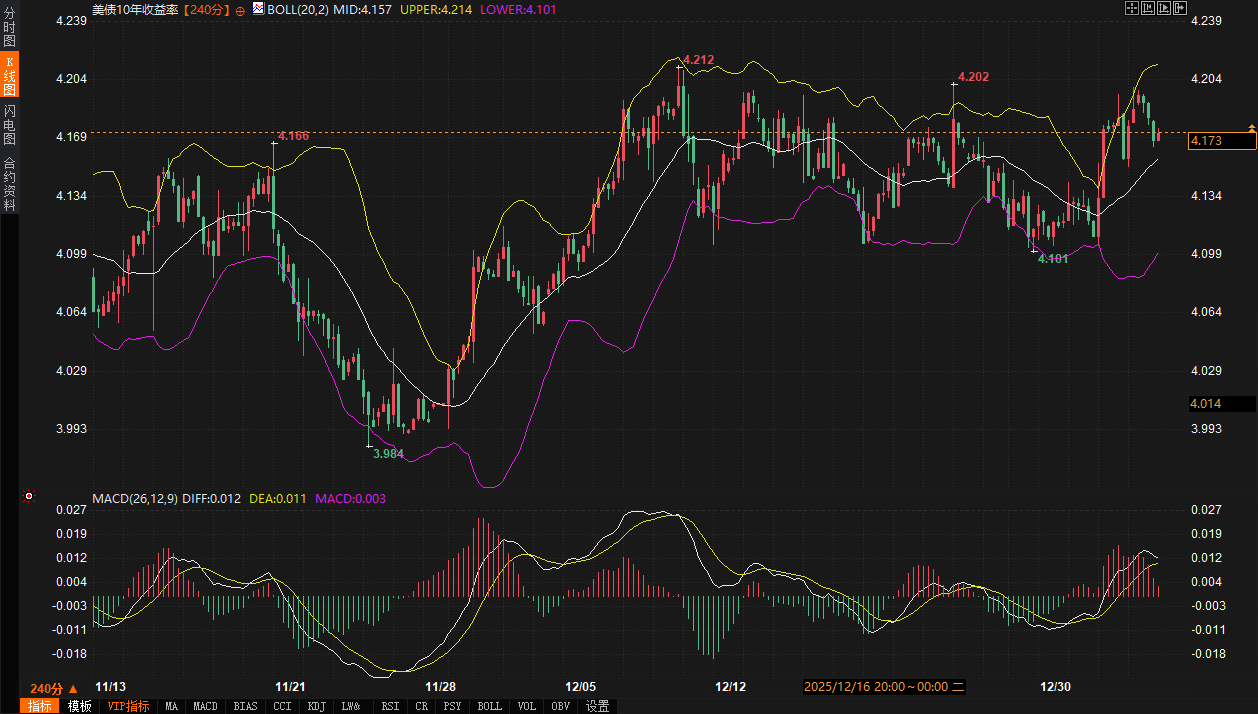Select the 模板 tab at bottom
The width and height of the screenshot is (1258, 714).
coord(80,706)
